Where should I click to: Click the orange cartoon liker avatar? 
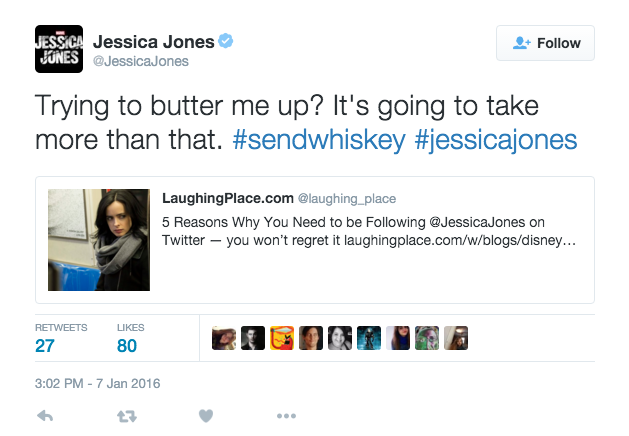tap(282, 339)
